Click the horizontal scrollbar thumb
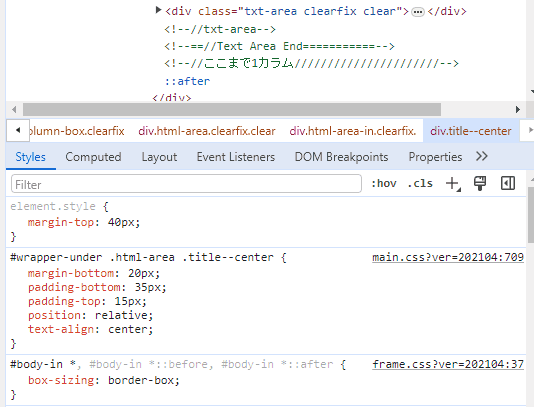This screenshot has height=407, width=534. pyautogui.click(x=232, y=110)
